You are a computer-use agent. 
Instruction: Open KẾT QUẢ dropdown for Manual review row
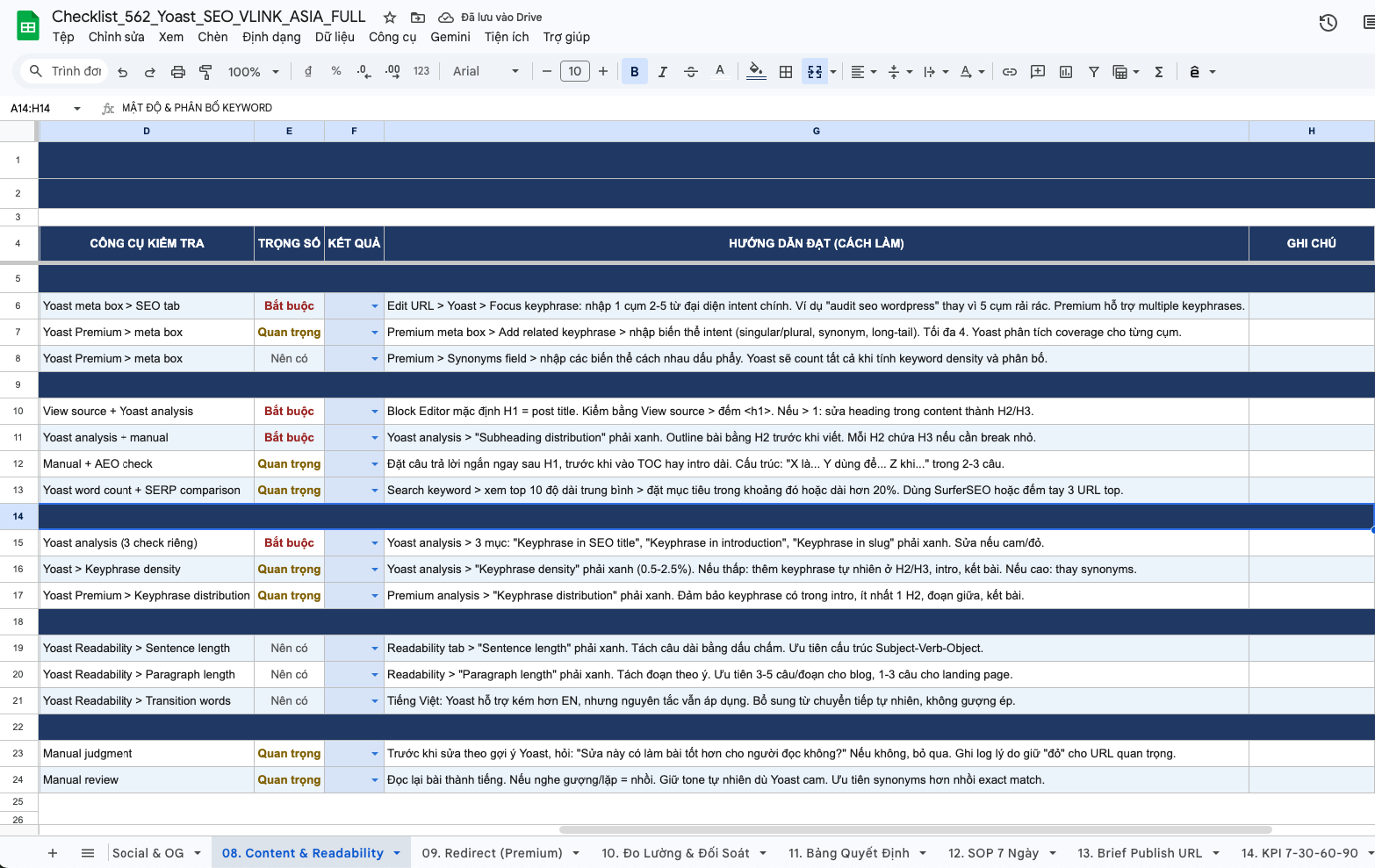375,780
